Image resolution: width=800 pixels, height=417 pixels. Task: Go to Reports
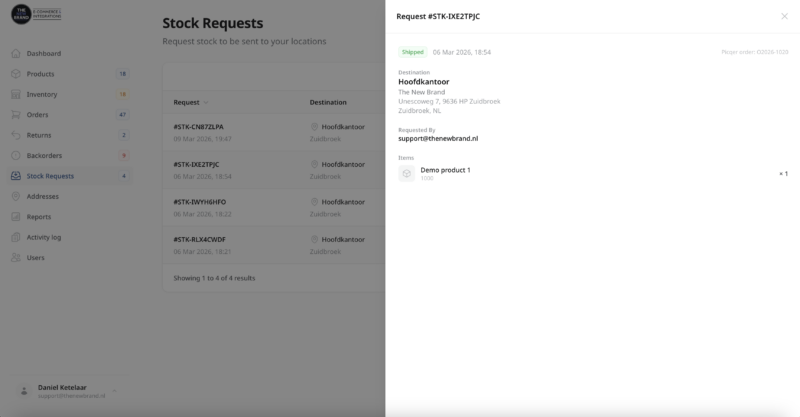[69, 216]
